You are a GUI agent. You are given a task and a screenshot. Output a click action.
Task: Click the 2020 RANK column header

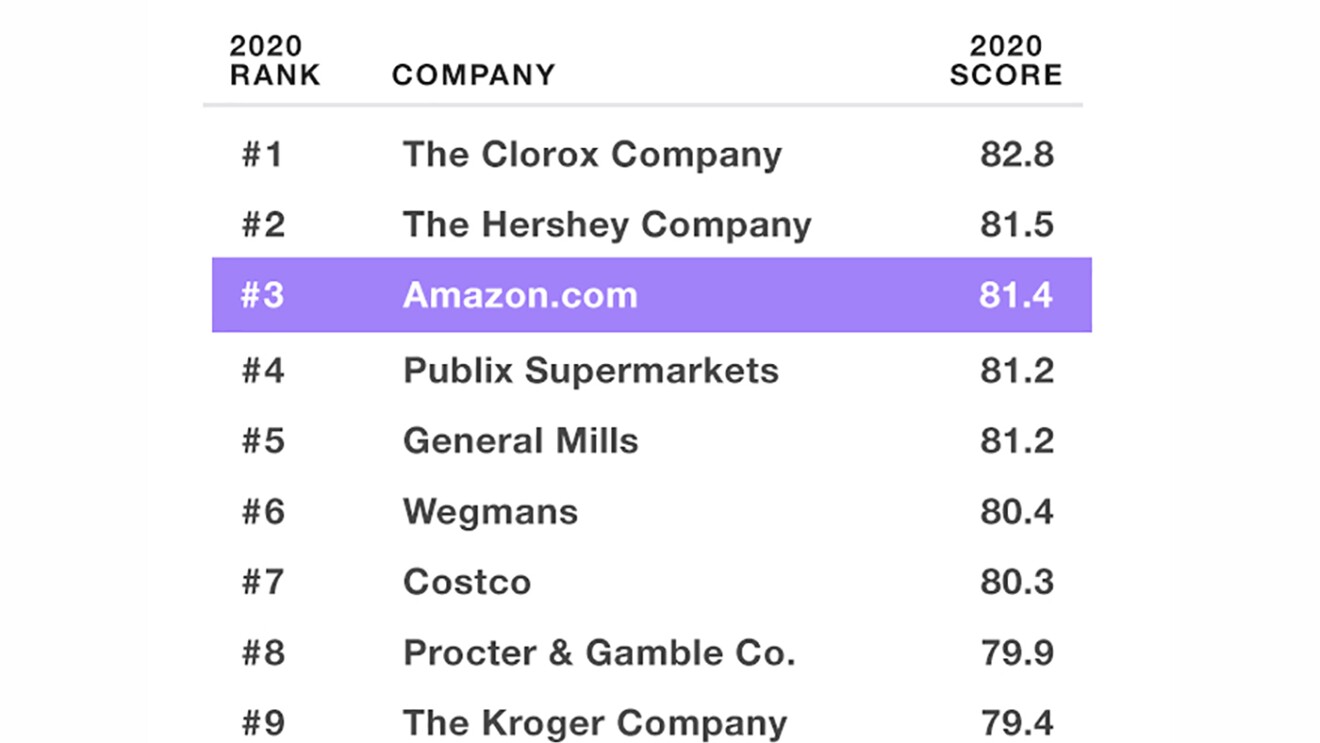click(275, 61)
